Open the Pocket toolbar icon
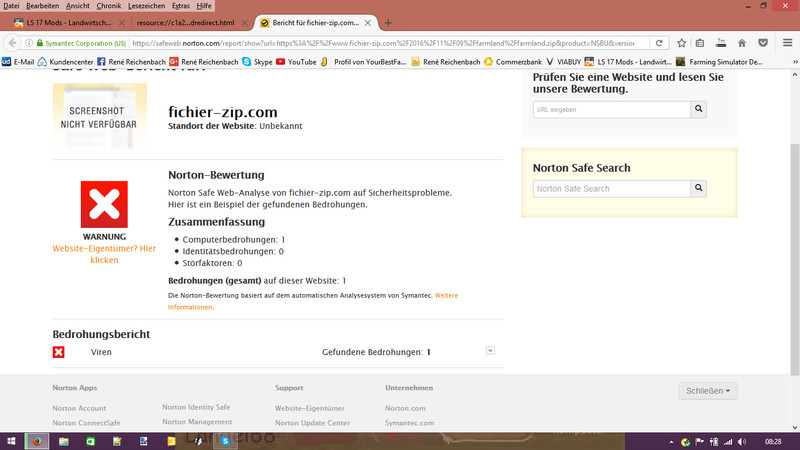Viewport: 800px width, 450px height. pyautogui.click(x=763, y=43)
